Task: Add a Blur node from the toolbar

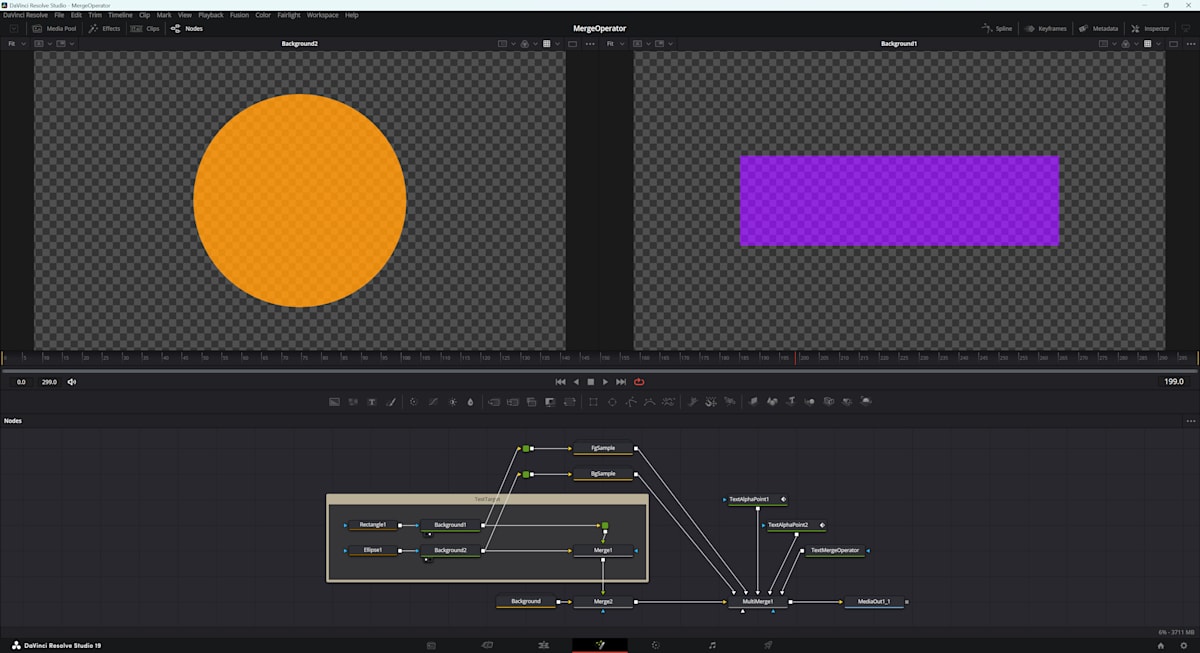Action: [x=471, y=402]
